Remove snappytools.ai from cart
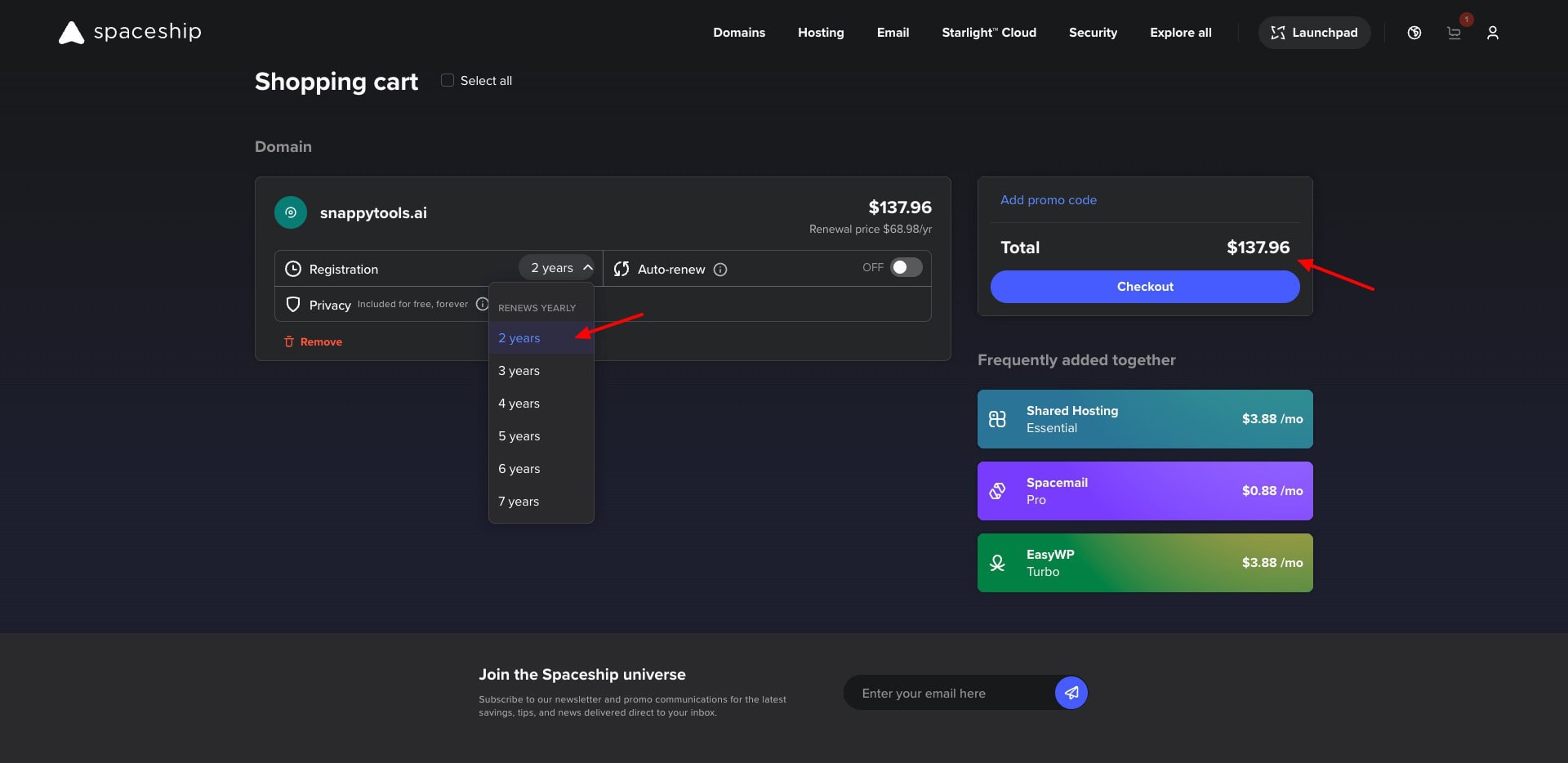 tap(314, 341)
